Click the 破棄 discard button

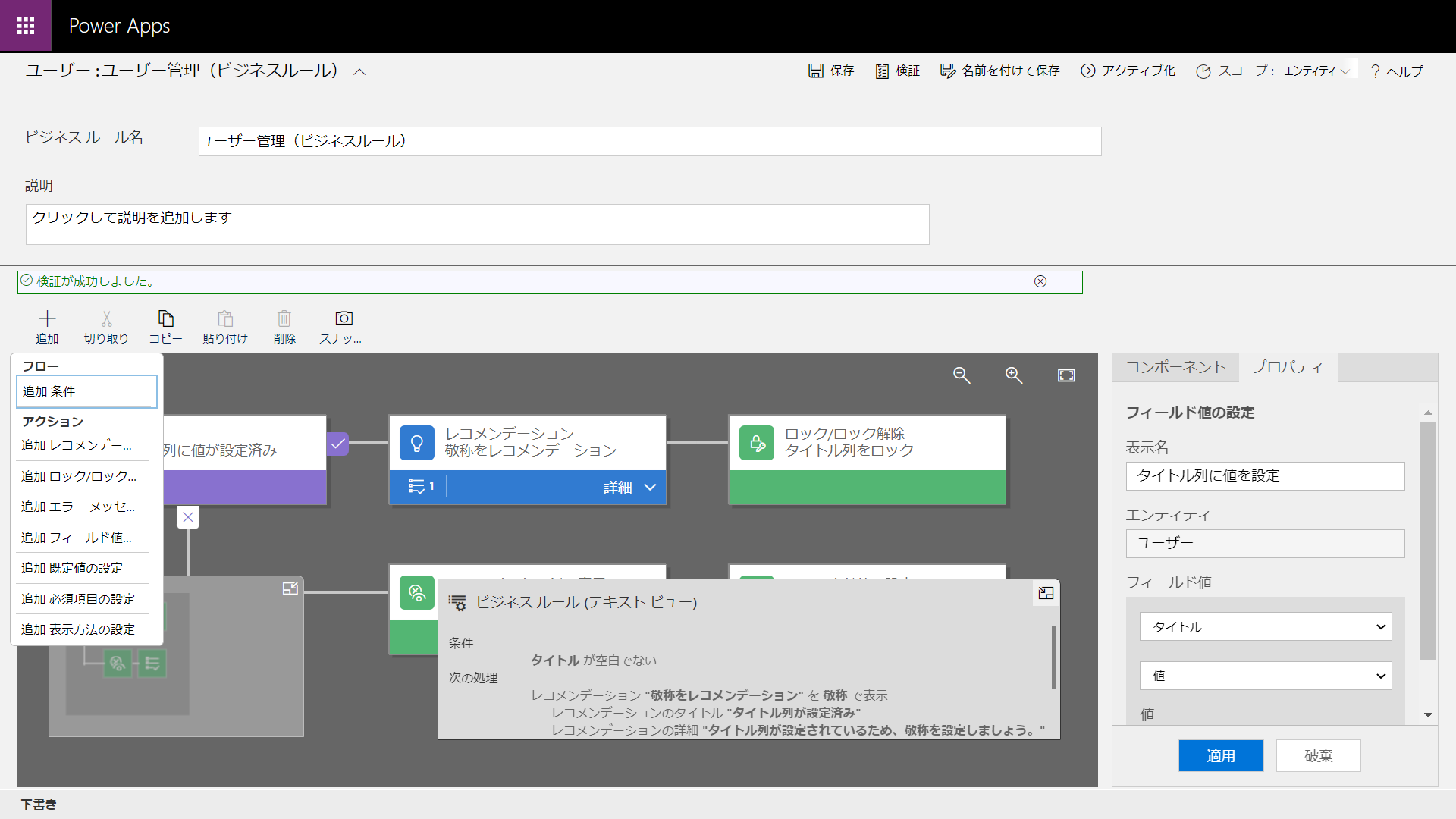pos(1318,755)
